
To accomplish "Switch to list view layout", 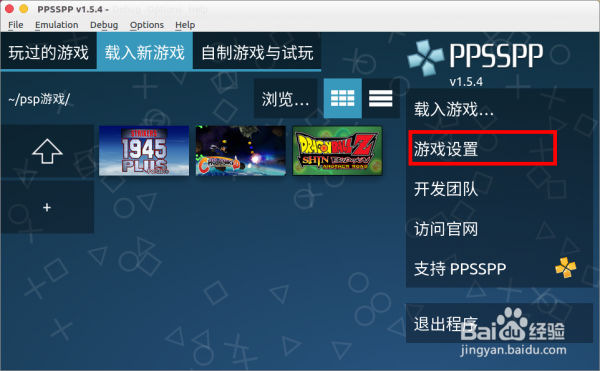I will pyautogui.click(x=380, y=98).
